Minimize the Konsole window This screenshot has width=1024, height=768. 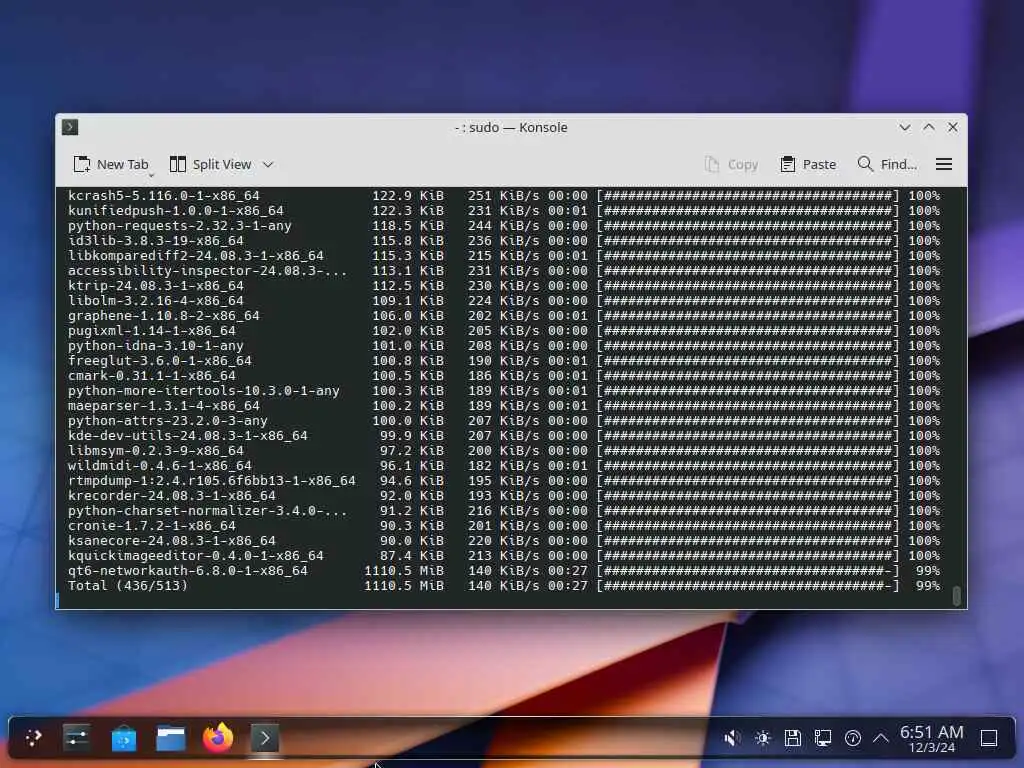click(x=904, y=127)
